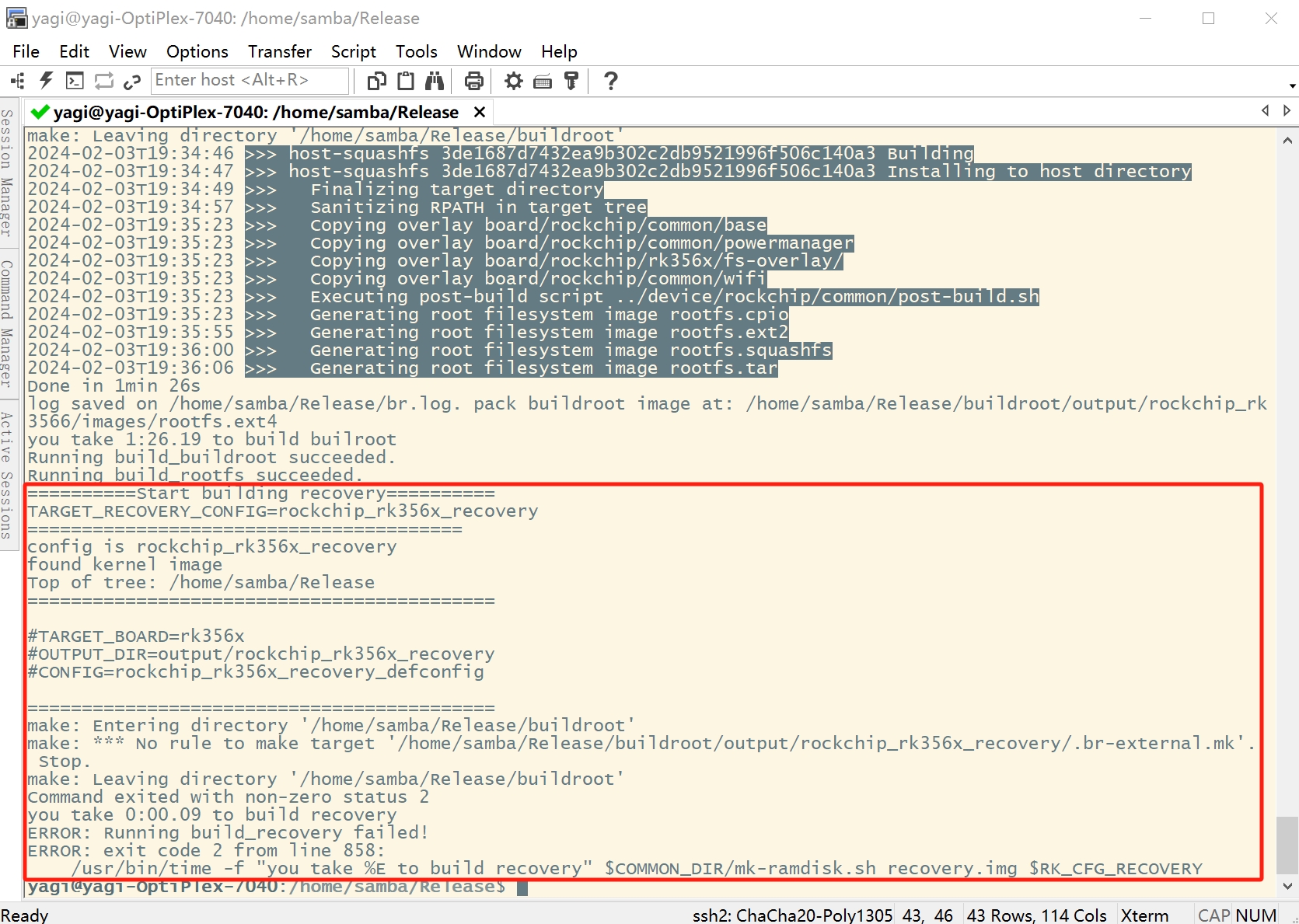Click the Public Key Assistant key icon
The height and width of the screenshot is (924, 1299).
[x=571, y=81]
